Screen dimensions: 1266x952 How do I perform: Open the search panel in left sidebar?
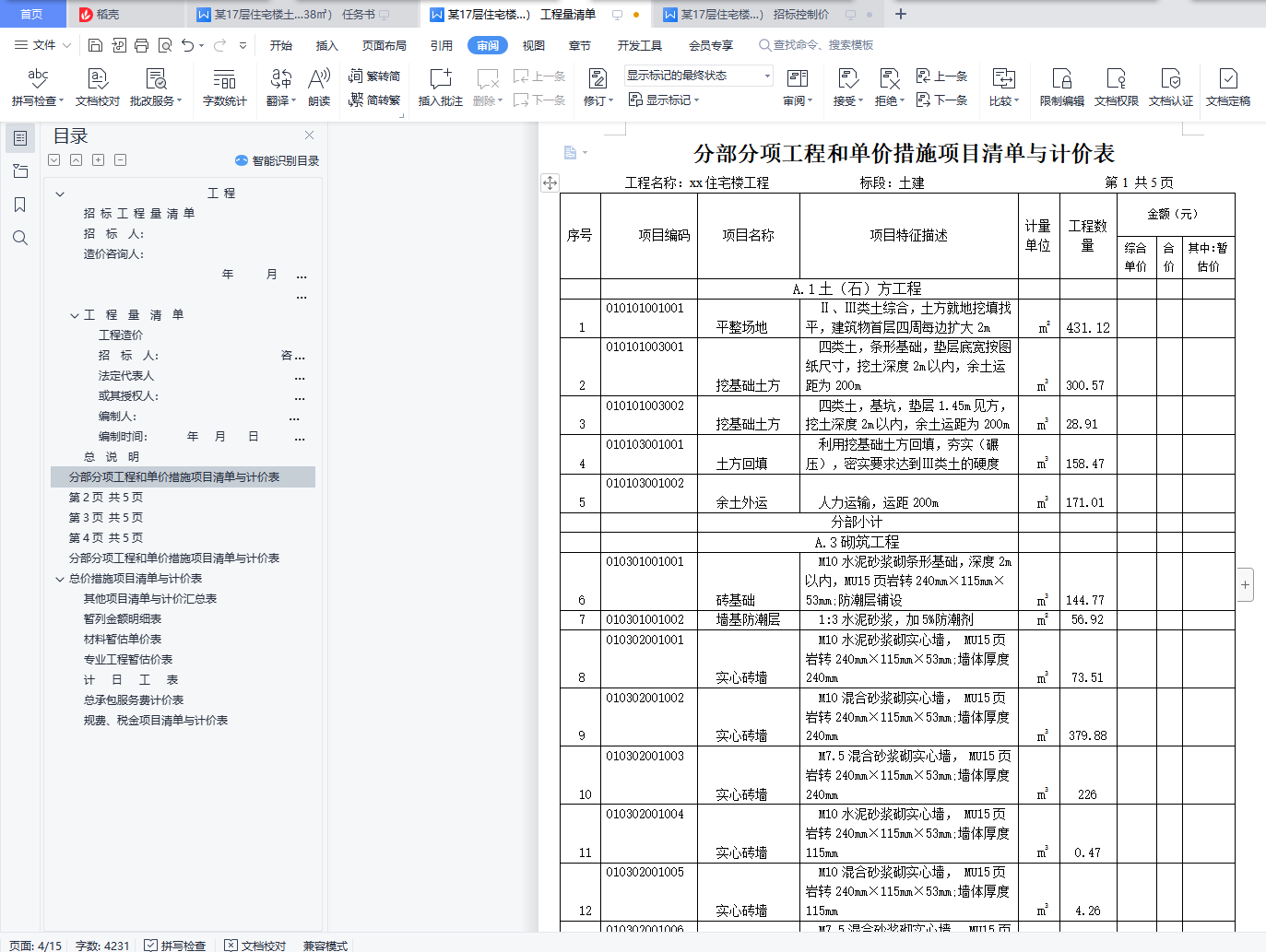tap(20, 238)
